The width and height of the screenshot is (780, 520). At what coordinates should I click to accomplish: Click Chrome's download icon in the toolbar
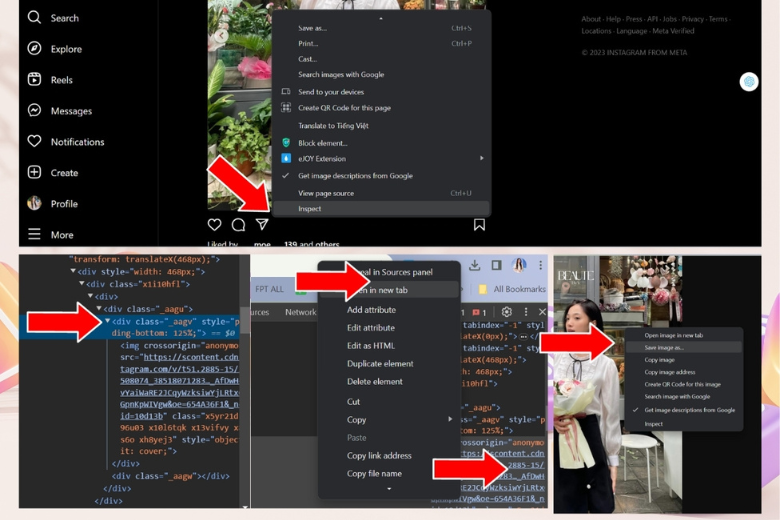(475, 265)
